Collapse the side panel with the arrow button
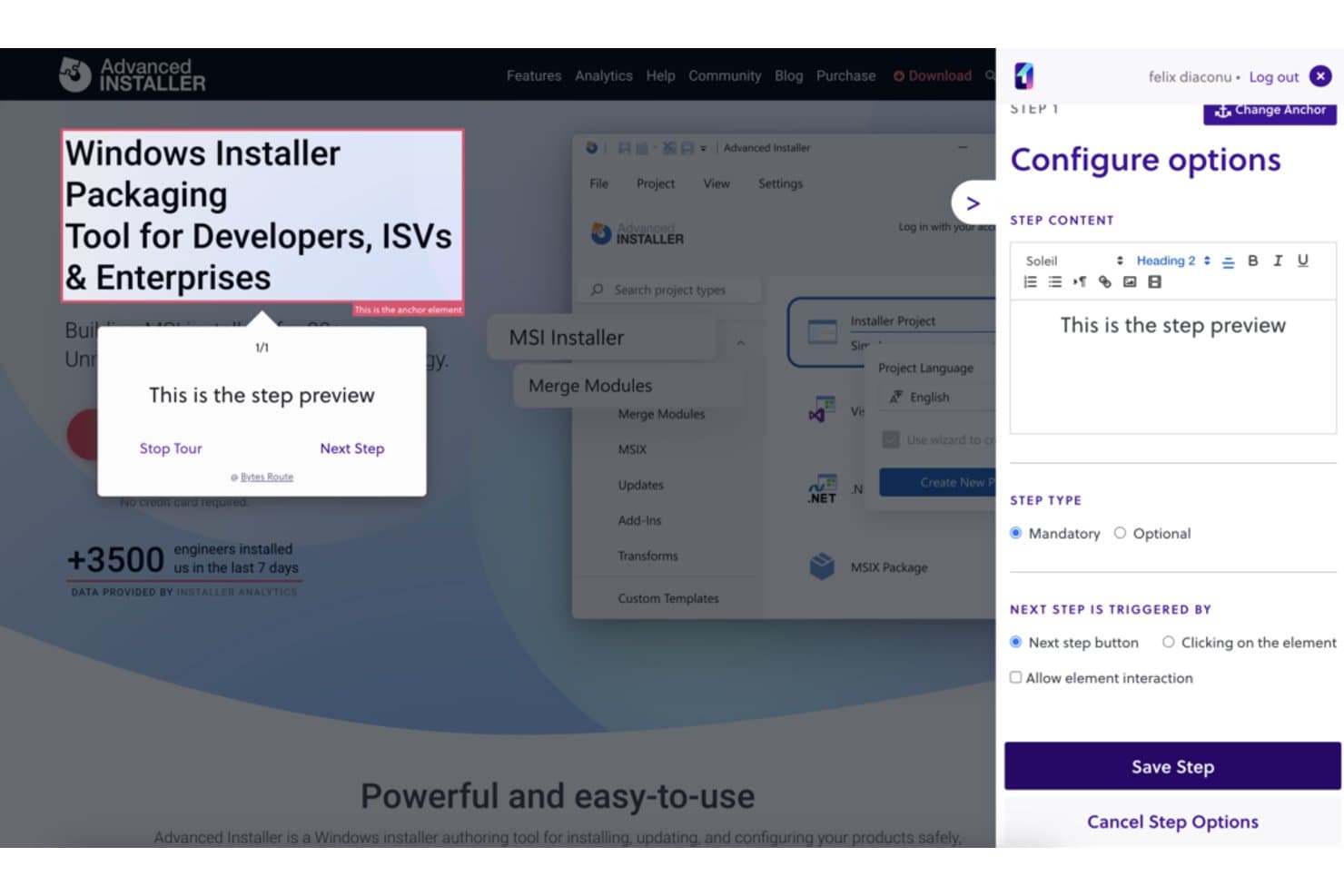 [x=973, y=203]
